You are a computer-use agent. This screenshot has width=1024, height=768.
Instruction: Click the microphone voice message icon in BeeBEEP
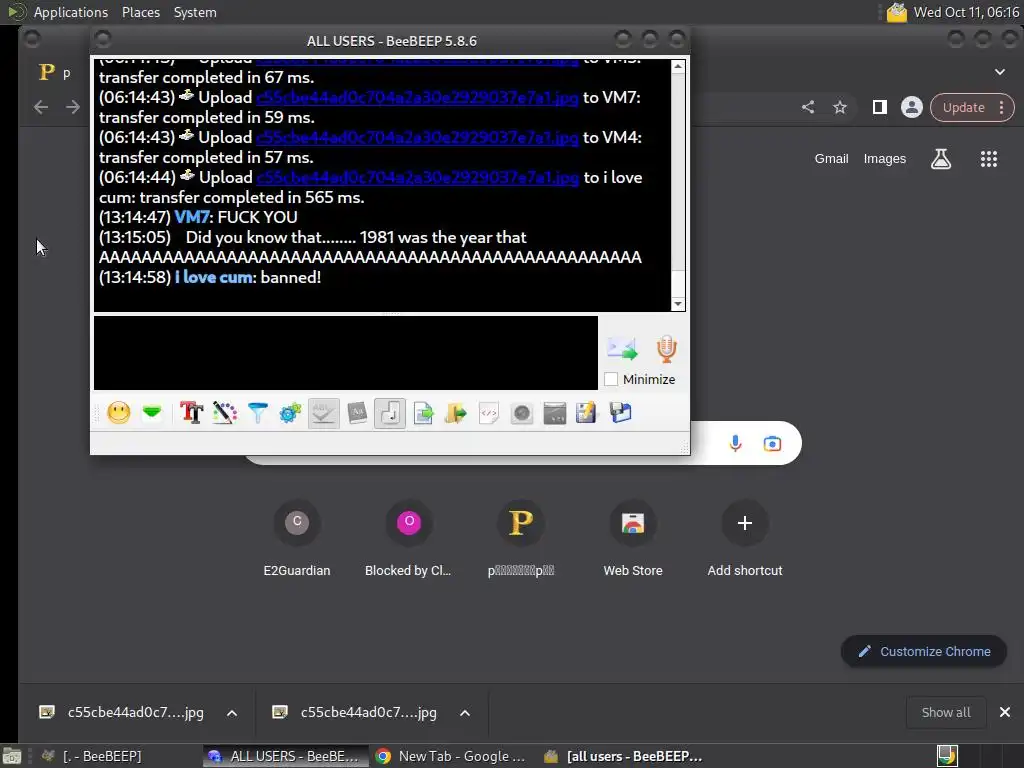coord(666,349)
